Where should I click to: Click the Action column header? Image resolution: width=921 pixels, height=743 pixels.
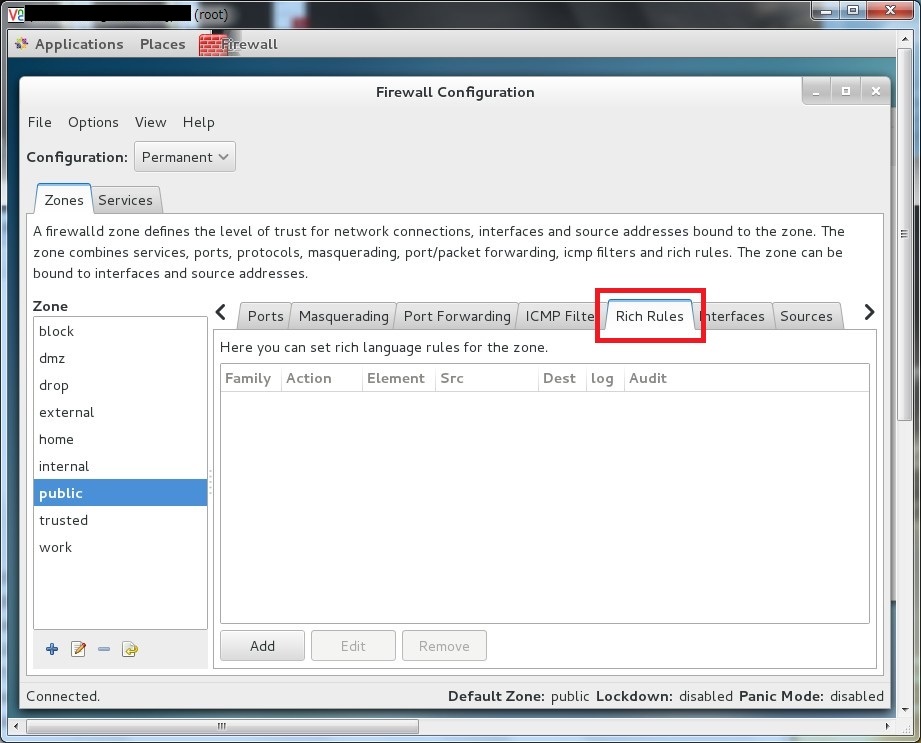[x=321, y=378]
